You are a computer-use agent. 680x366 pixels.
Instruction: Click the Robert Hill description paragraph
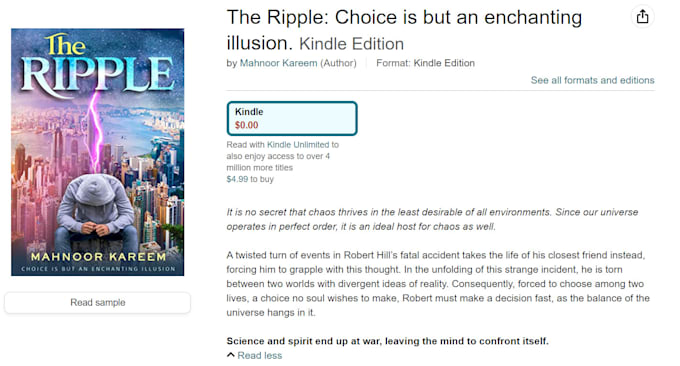coord(438,284)
